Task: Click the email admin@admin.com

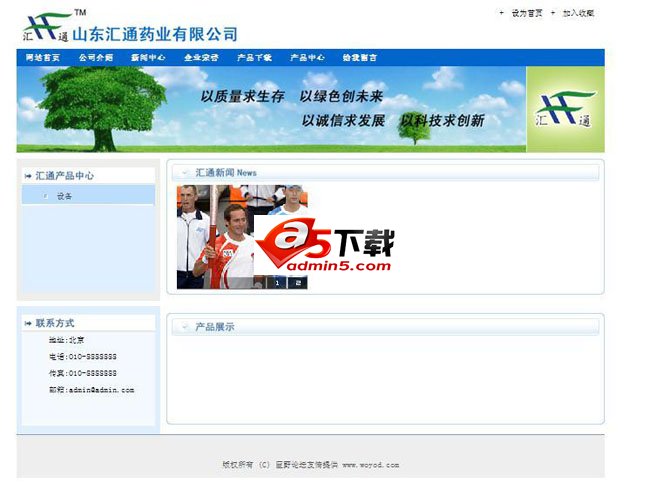Action: click(x=102, y=390)
